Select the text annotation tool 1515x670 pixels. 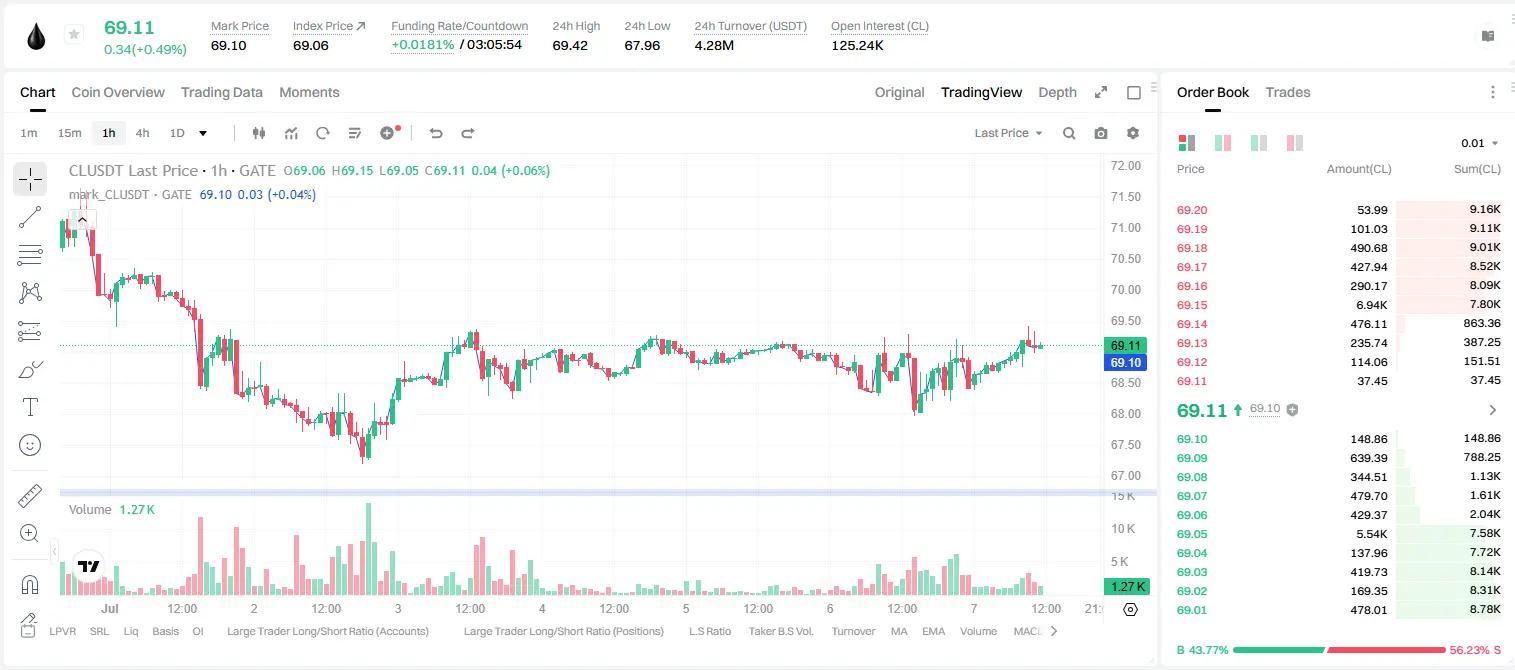coord(30,407)
